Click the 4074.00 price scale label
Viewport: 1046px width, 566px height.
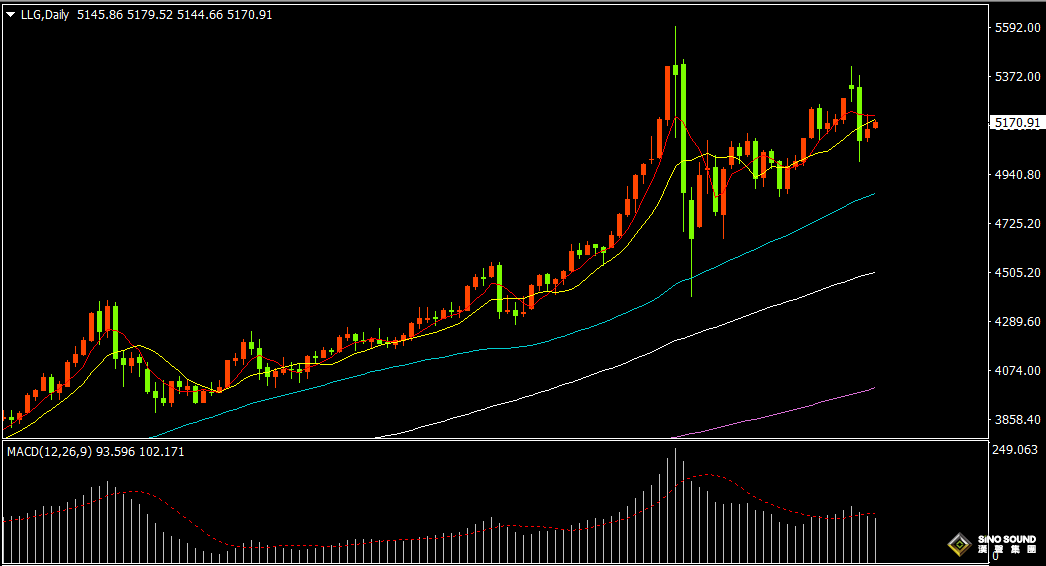[x=1016, y=371]
